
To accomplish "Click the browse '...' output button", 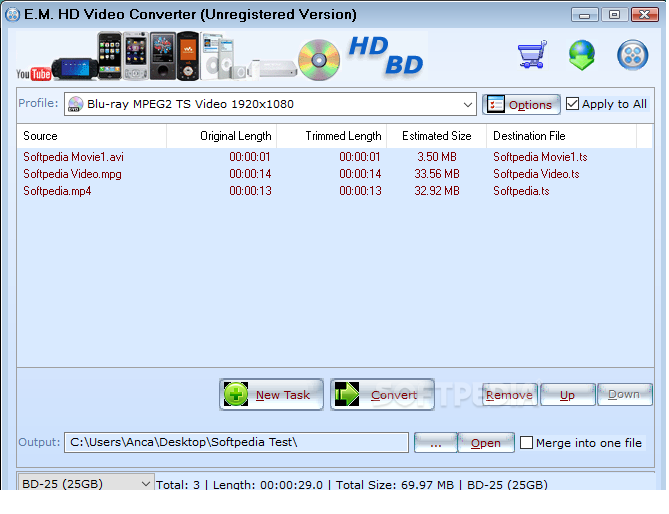I will pos(436,443).
